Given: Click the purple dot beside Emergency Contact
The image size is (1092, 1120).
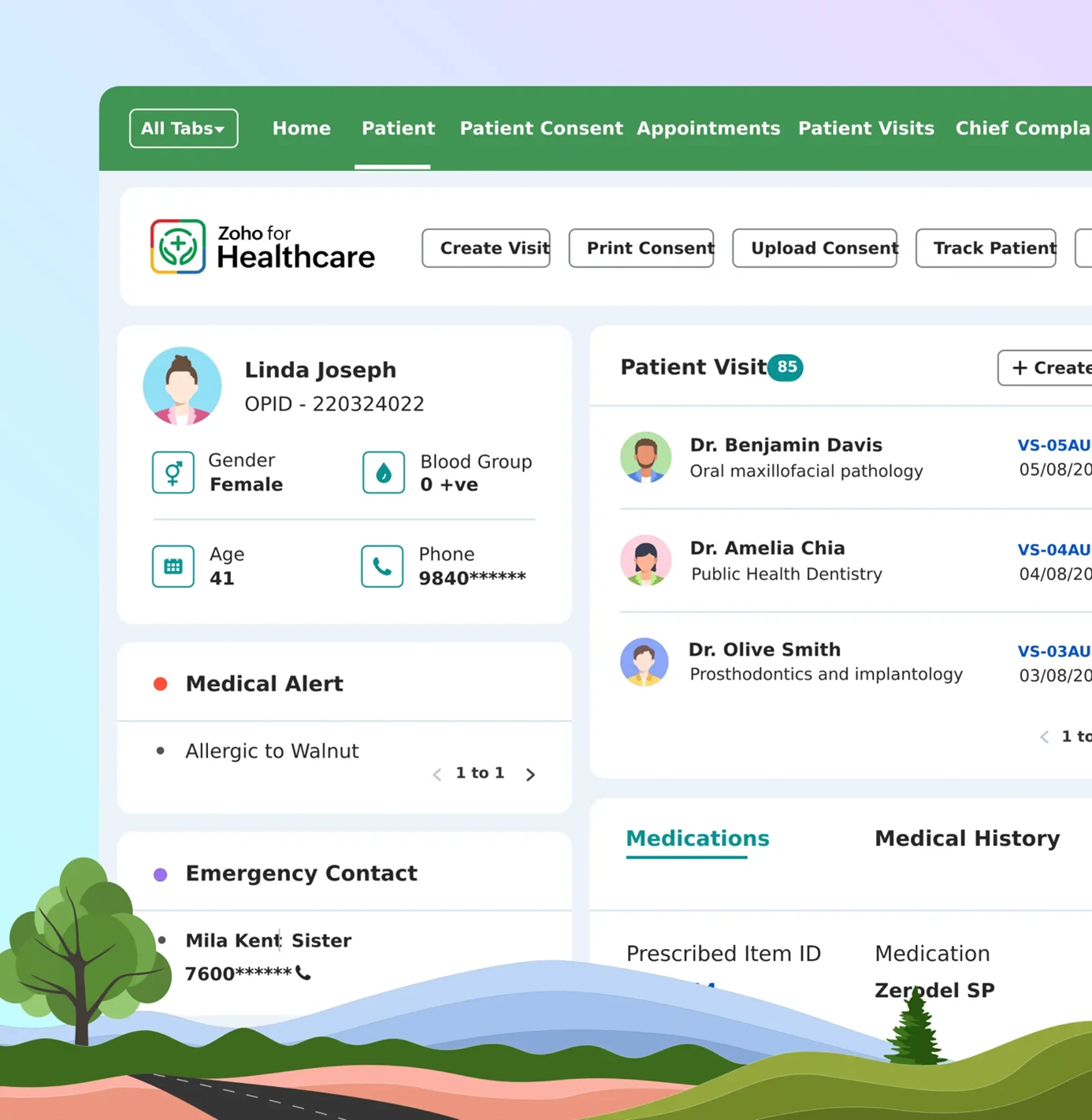Looking at the screenshot, I should pos(161,873).
